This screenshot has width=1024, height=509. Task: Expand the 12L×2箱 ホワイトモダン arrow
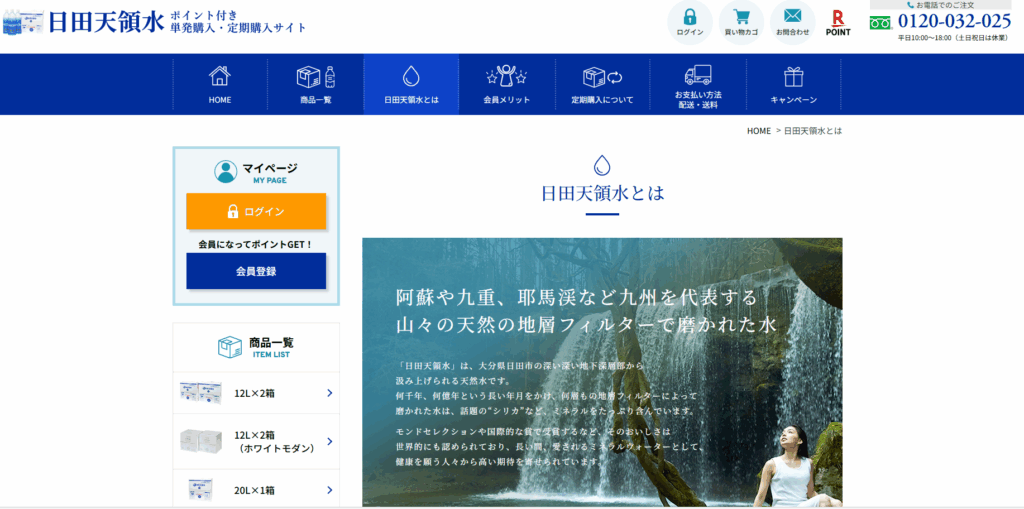(x=329, y=441)
